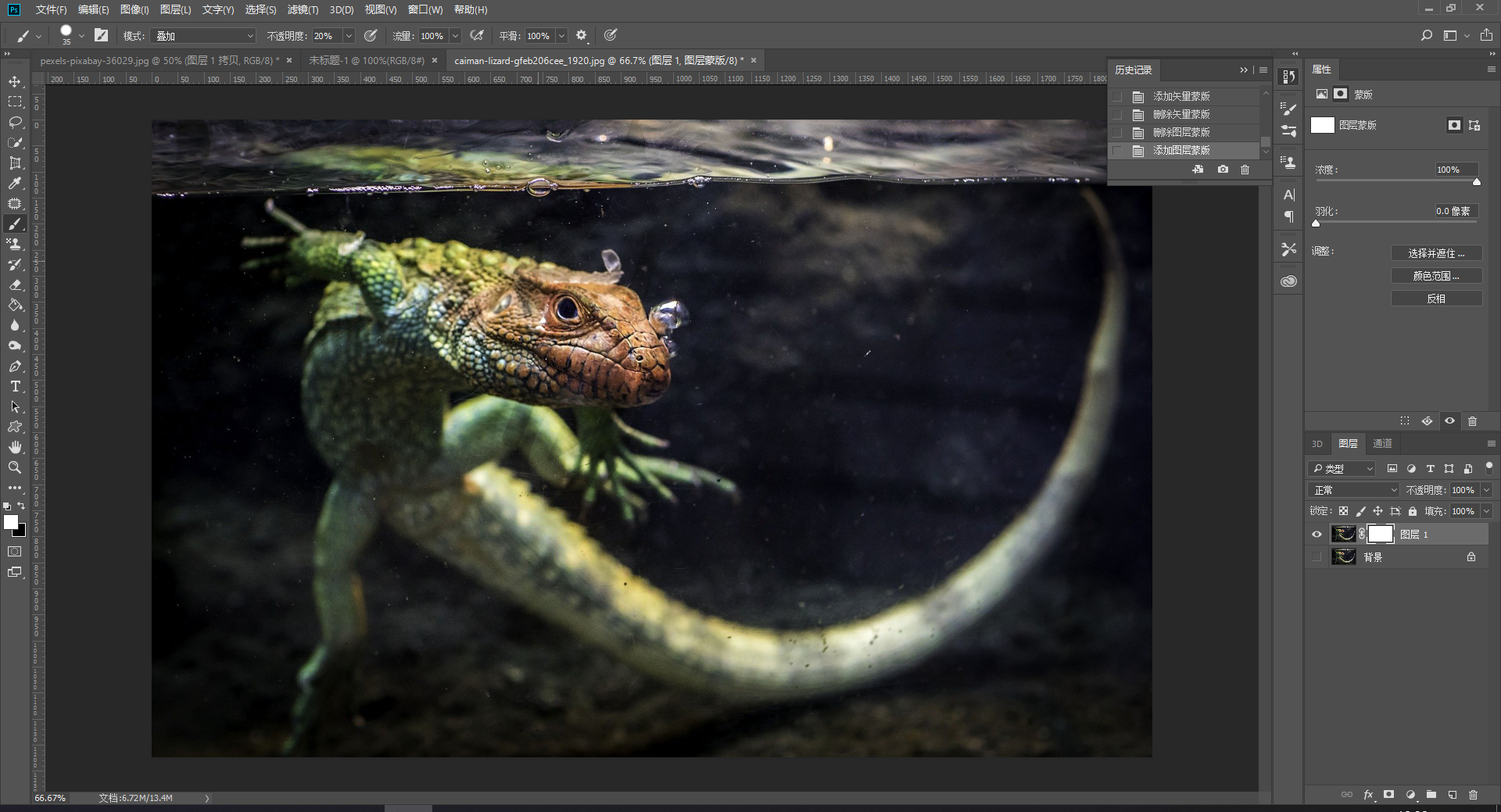
Task: Select the Path Selection tool
Action: (x=15, y=407)
